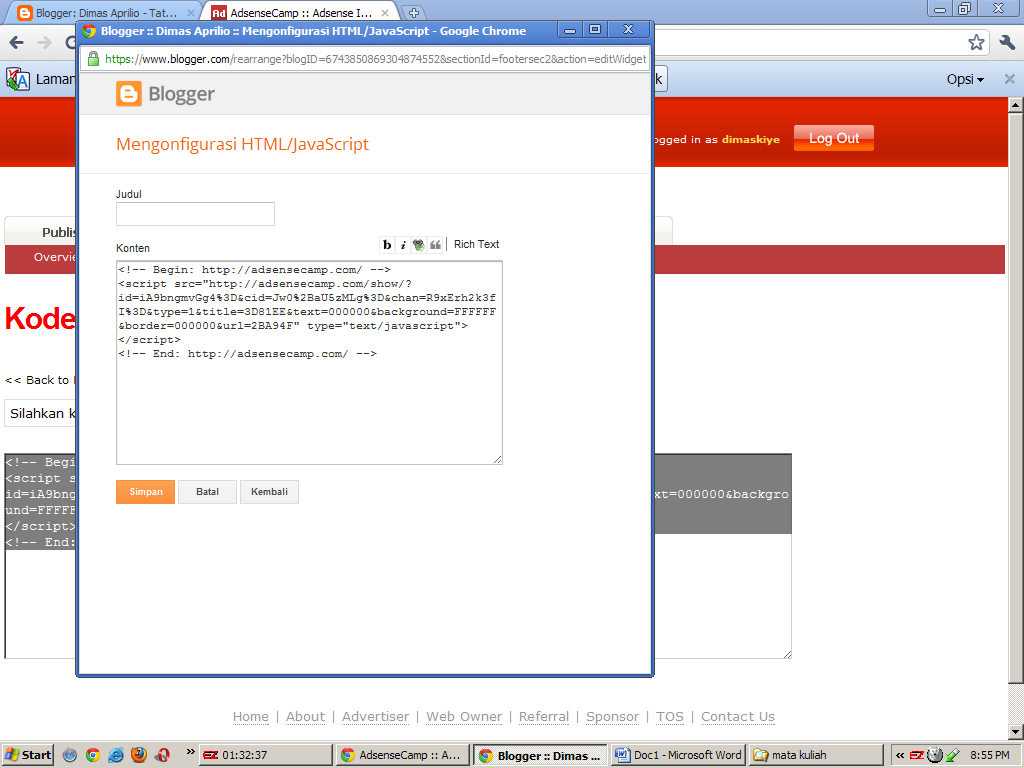Open the Referral footer link
The width and height of the screenshot is (1024, 768).
544,716
